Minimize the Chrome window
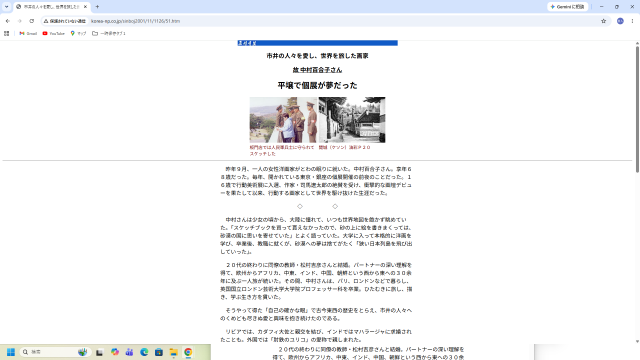640x360 pixels. (x=602, y=7)
